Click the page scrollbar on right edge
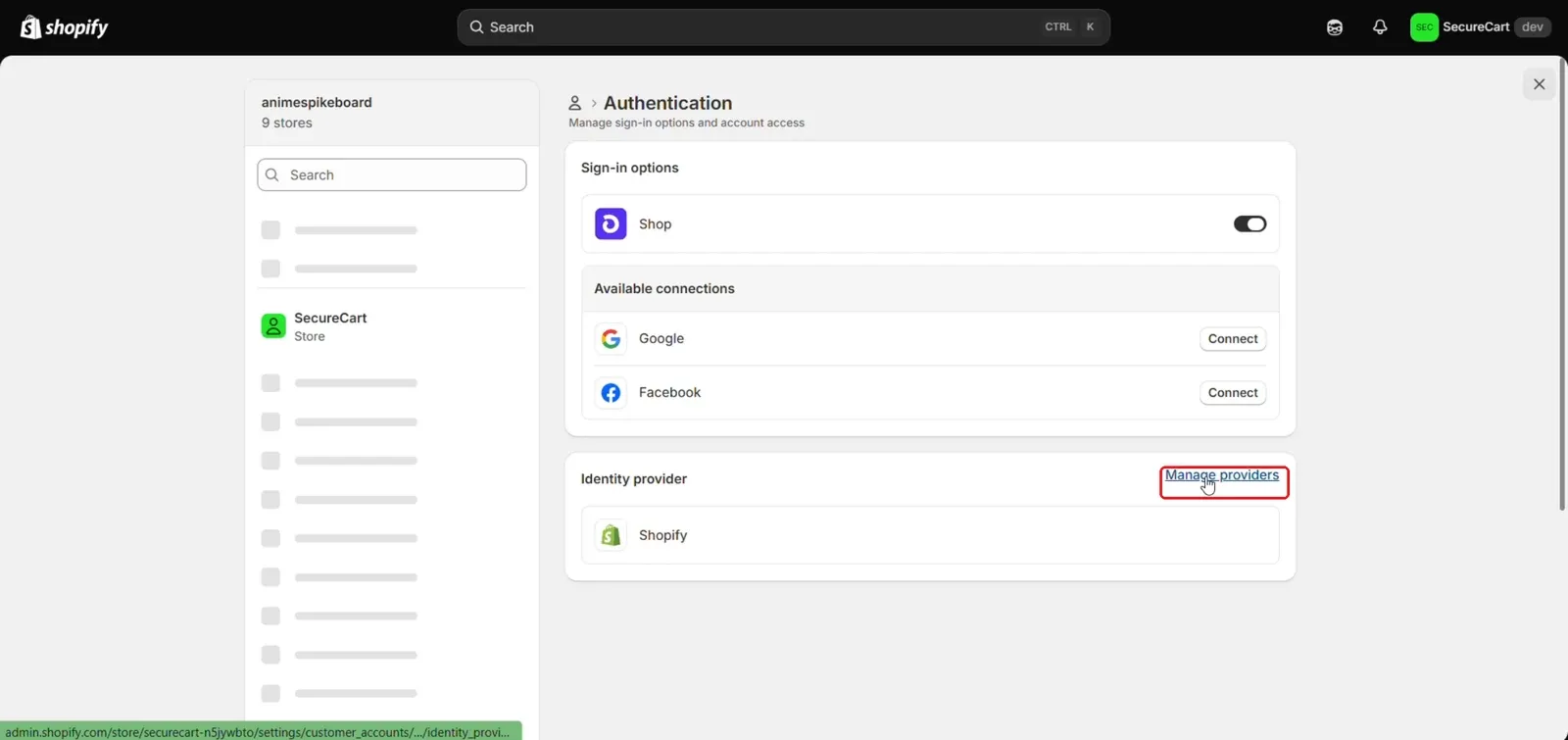 [x=1562, y=284]
